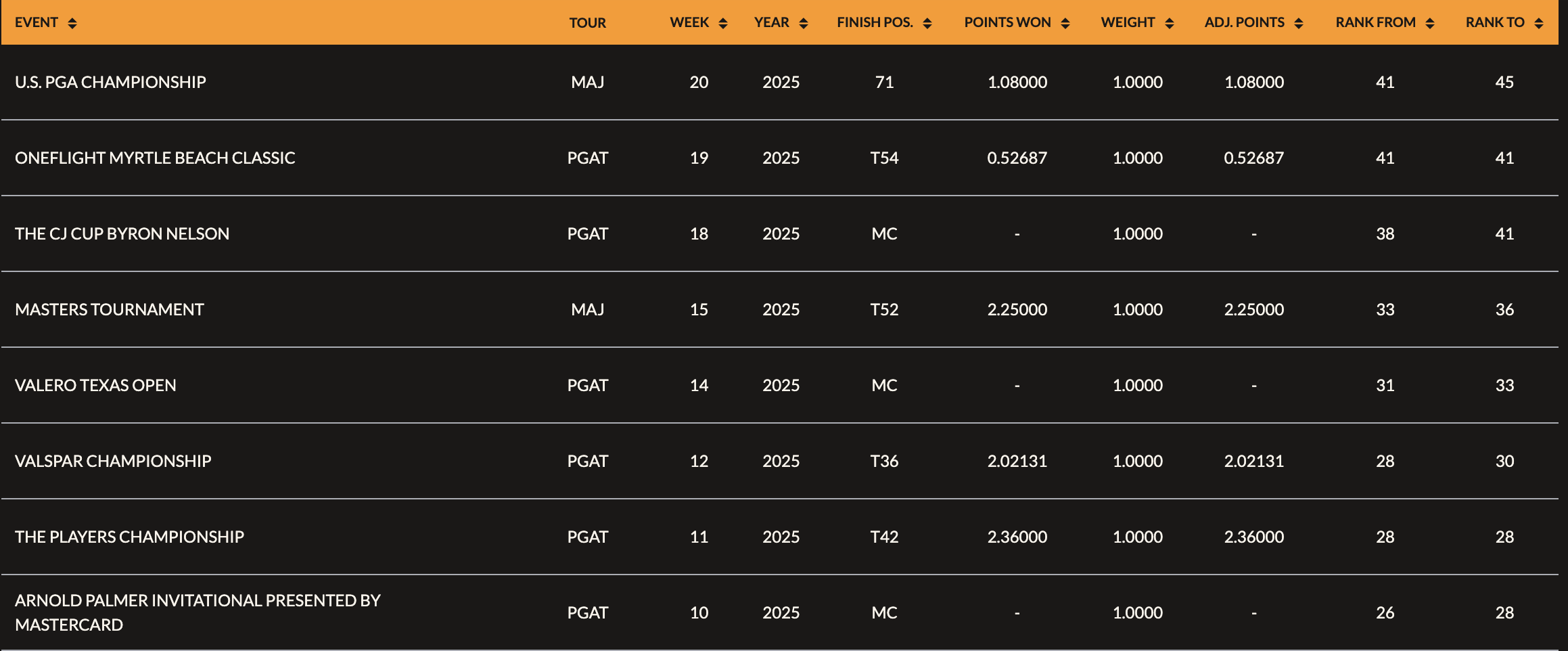Click finish position 71 in U.S. PGA row
Screen dimensions: 1568x651
pyautogui.click(x=884, y=82)
